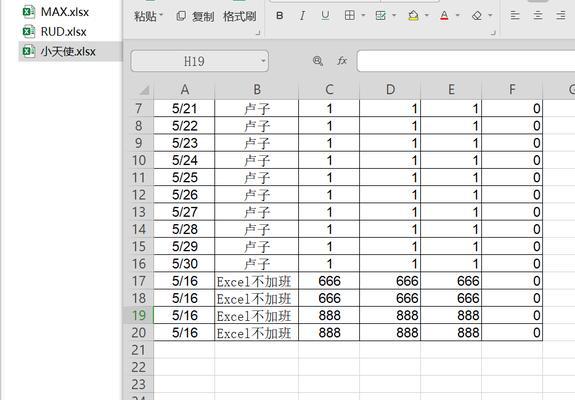575x400 pixels.
Task: Apply cell borders icon
Action: pyautogui.click(x=350, y=15)
